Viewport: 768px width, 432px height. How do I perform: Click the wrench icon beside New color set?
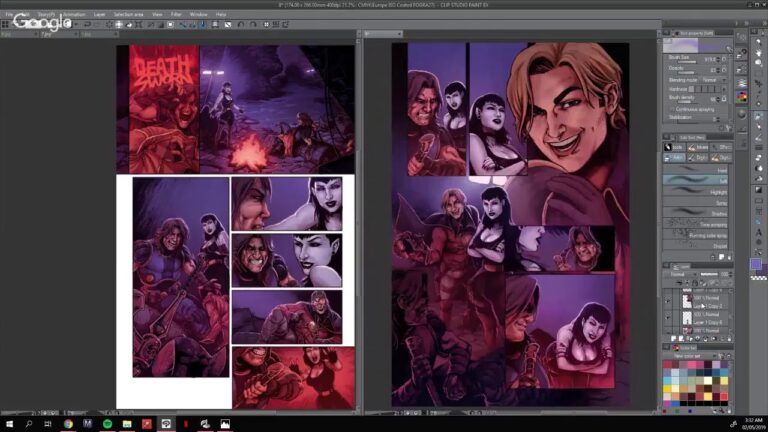[721, 356]
